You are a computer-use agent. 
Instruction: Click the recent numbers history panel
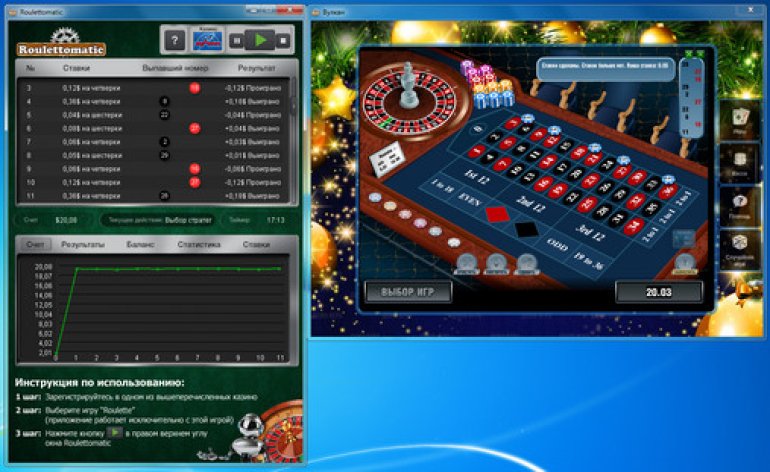pos(691,98)
